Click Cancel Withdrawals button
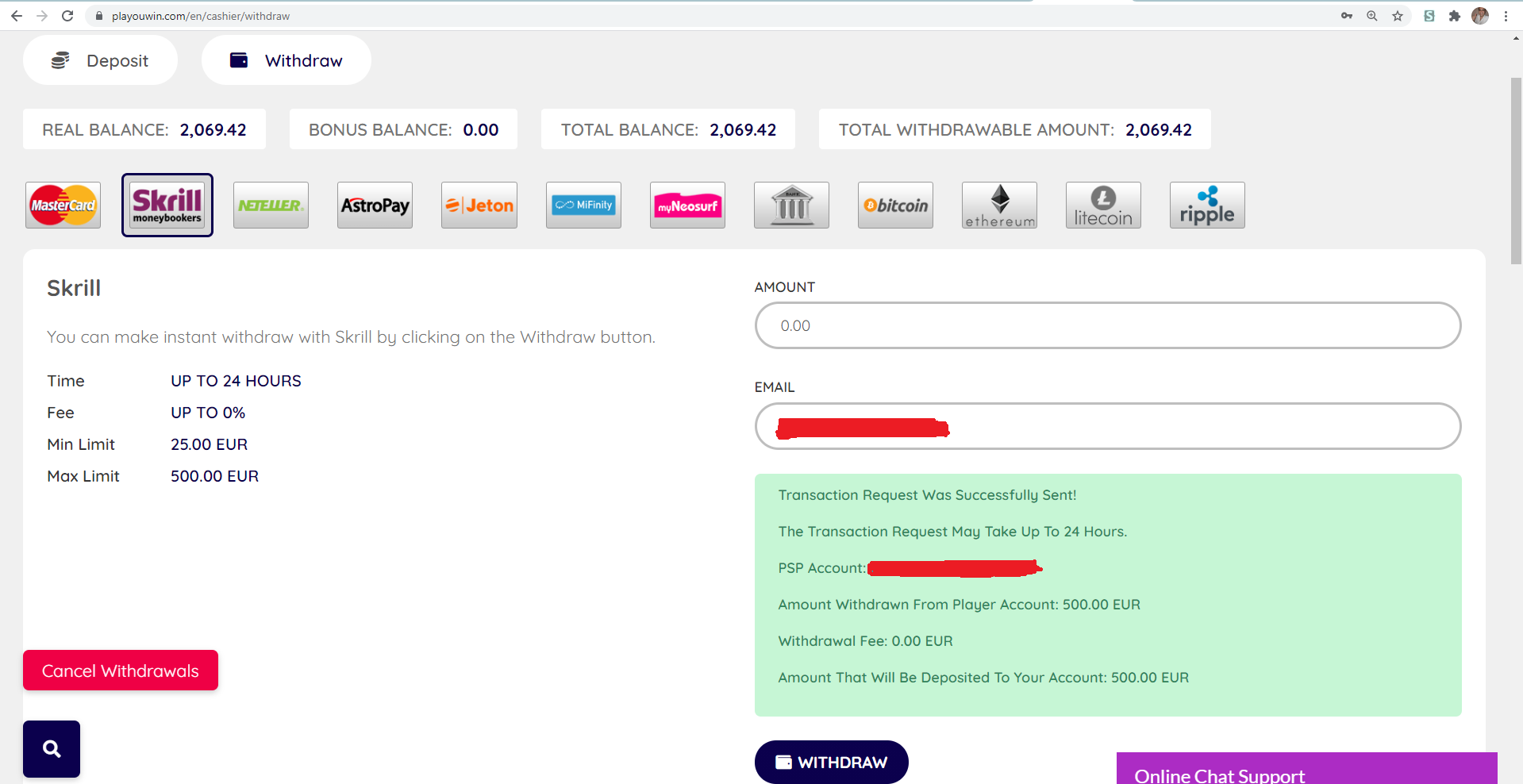The height and width of the screenshot is (784, 1523). [121, 671]
